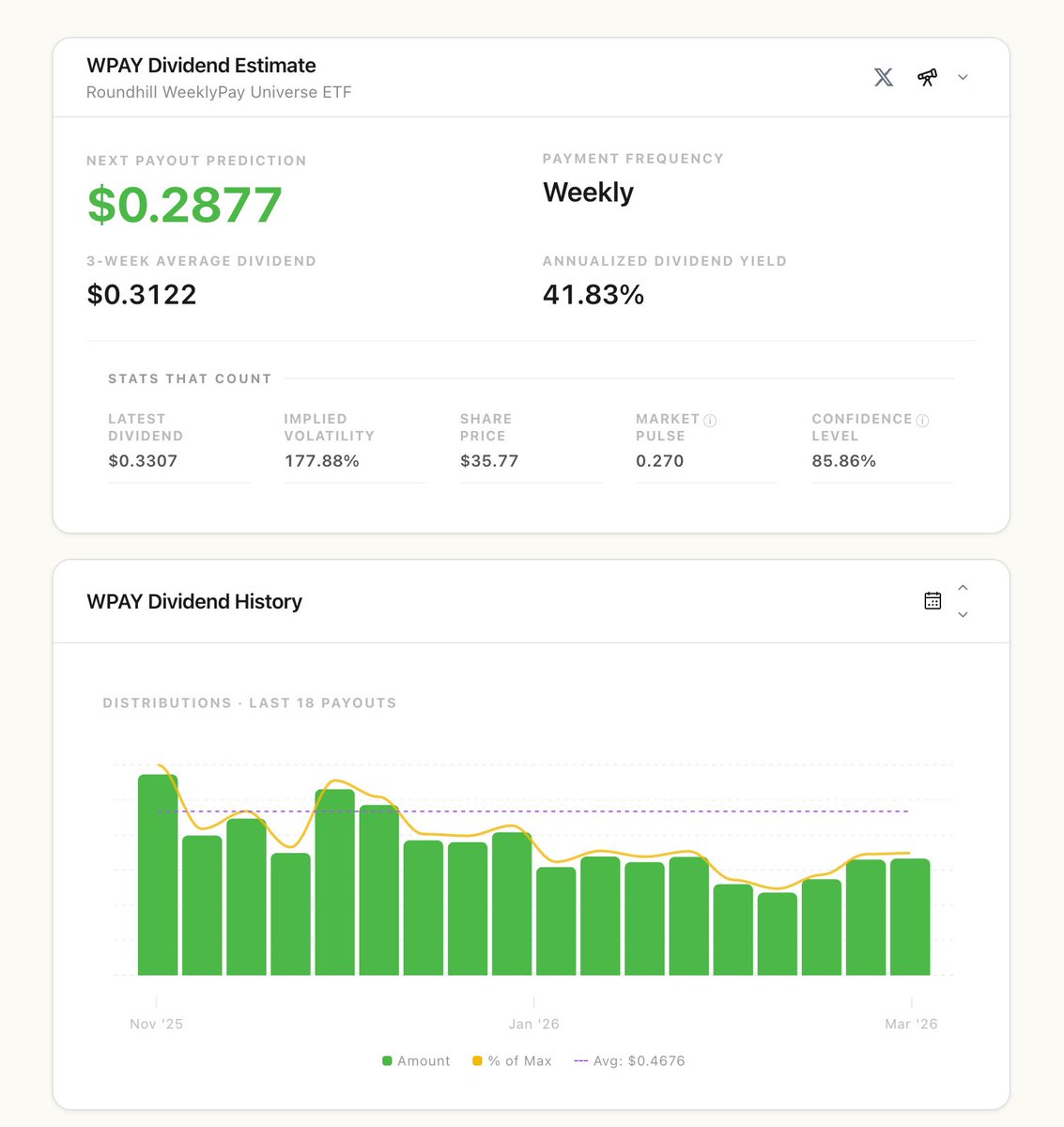Click the purple Avg dashed-line legend icon
Screen dimensions: 1064x1127
click(x=582, y=1060)
